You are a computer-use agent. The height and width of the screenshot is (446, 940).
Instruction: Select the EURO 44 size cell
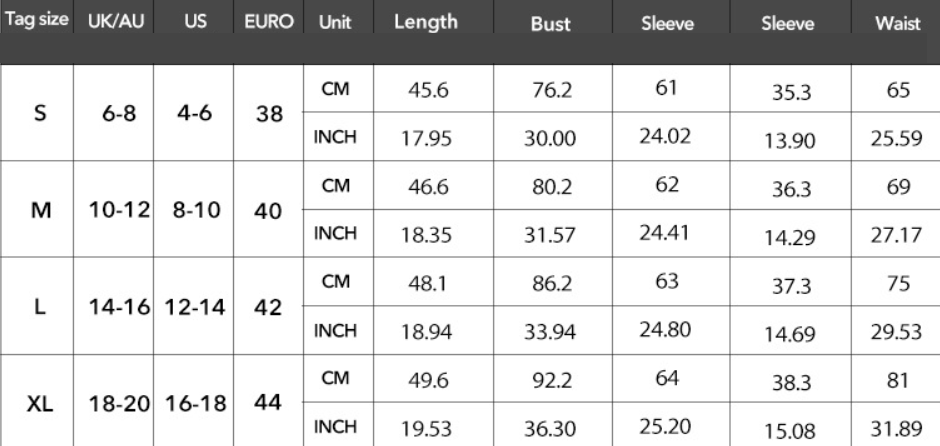click(x=267, y=402)
